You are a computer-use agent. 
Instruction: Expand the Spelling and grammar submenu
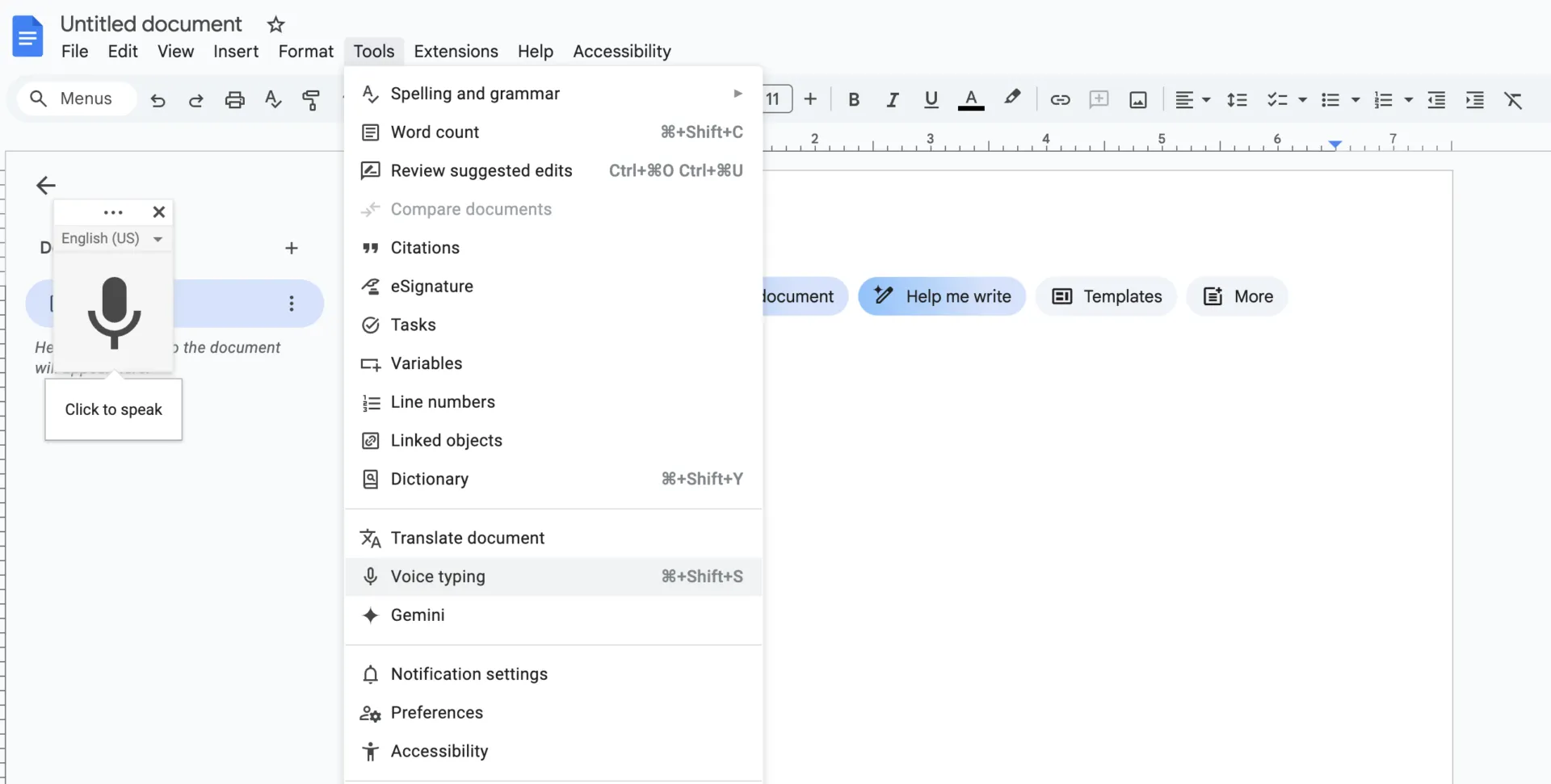[x=553, y=94]
